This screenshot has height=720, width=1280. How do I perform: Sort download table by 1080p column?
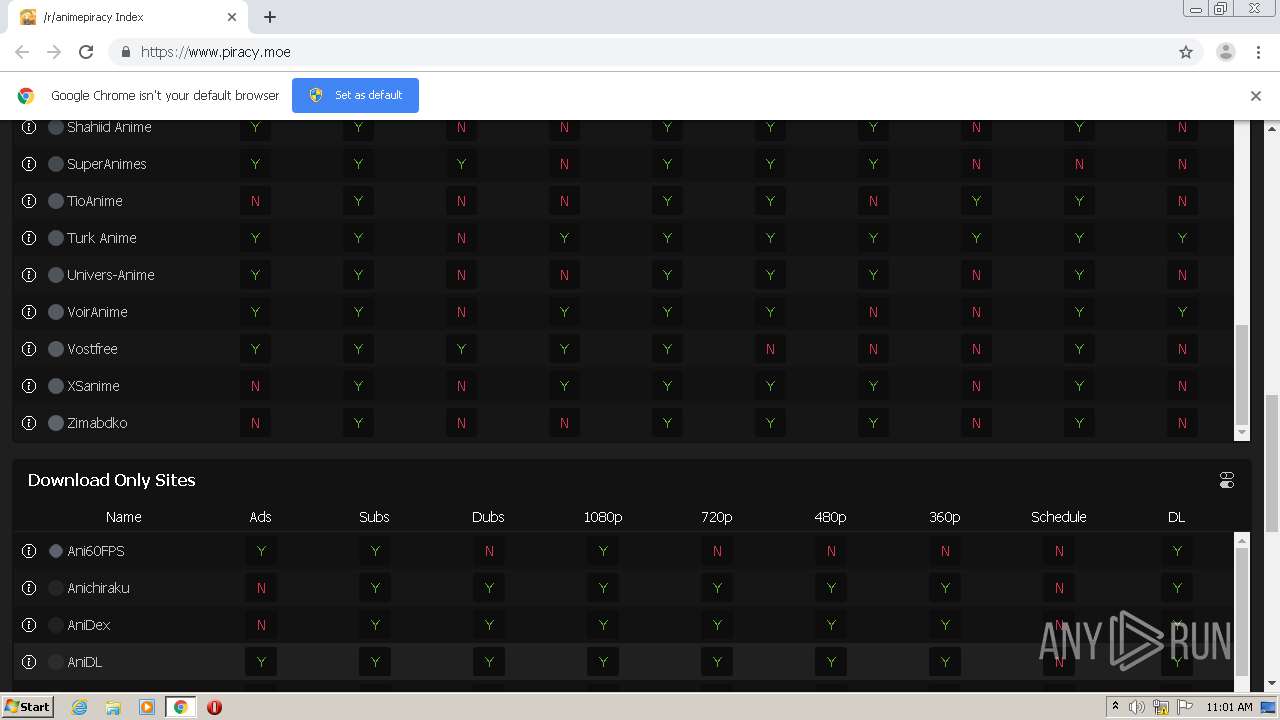coord(603,517)
